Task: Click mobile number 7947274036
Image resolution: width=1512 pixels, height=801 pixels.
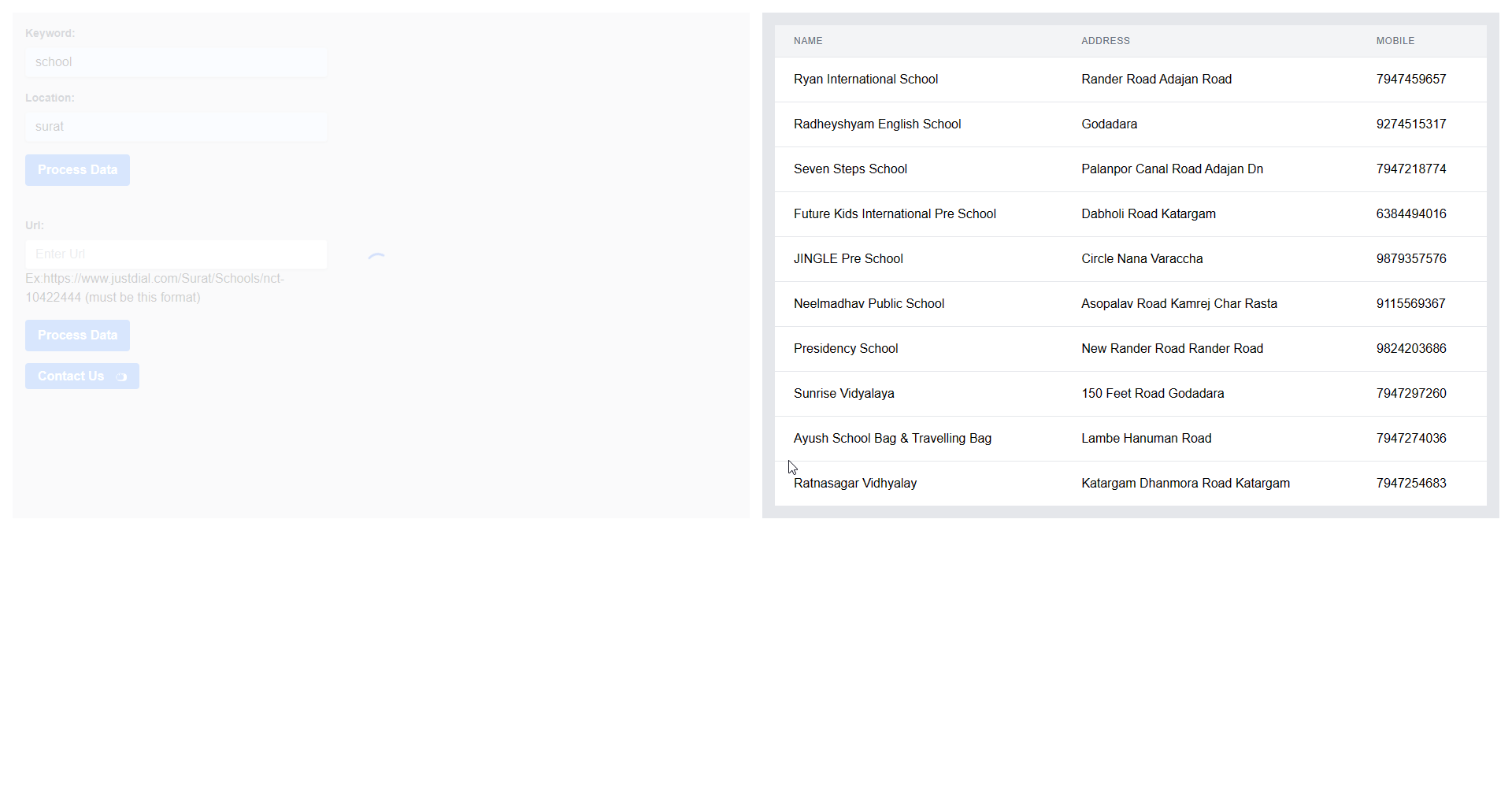Action: (1411, 439)
